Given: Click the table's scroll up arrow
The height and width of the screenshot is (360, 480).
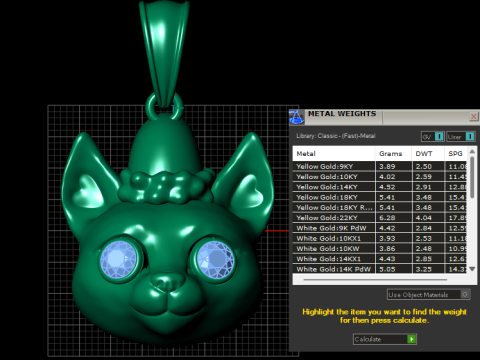Looking at the screenshot, I should pyautogui.click(x=472, y=151).
